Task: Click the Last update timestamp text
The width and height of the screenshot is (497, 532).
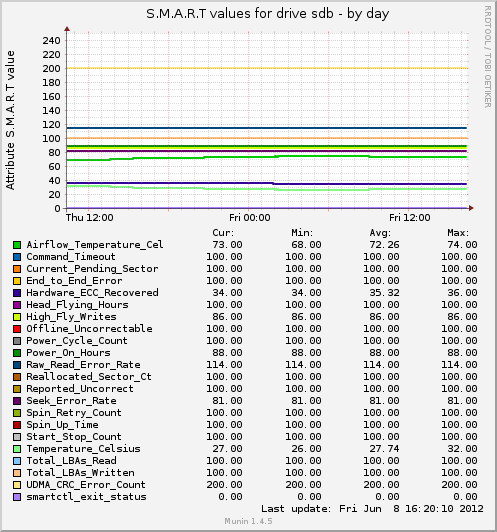Action: point(372,509)
